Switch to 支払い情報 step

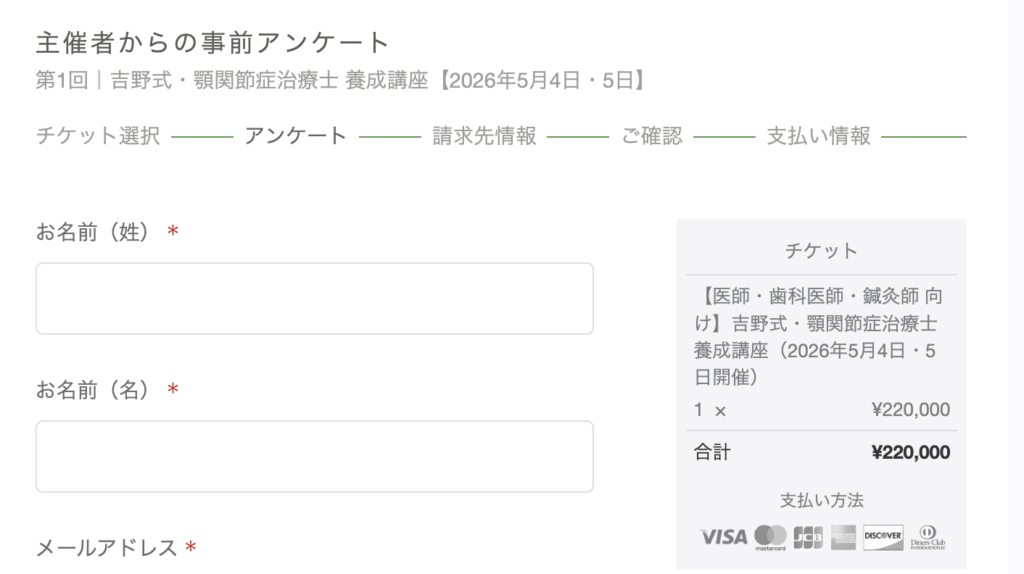pyautogui.click(x=818, y=136)
